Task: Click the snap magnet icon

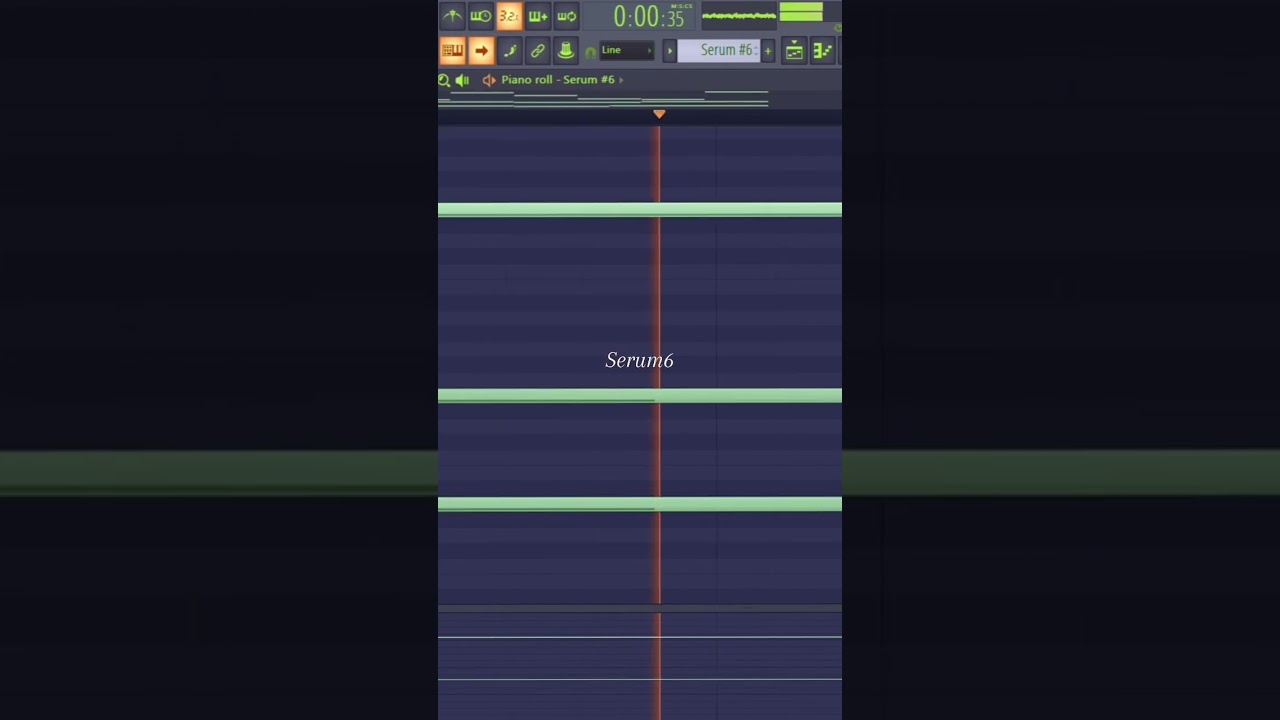Action: click(590, 51)
